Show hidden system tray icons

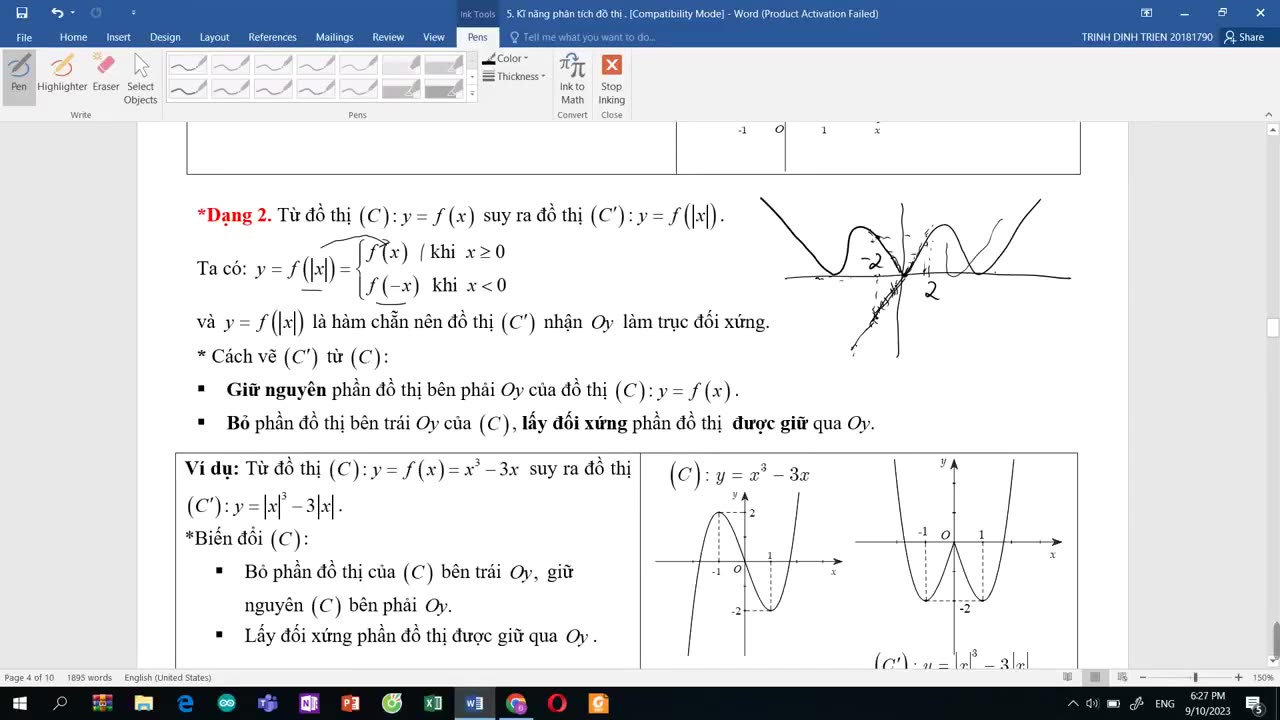pos(1073,704)
